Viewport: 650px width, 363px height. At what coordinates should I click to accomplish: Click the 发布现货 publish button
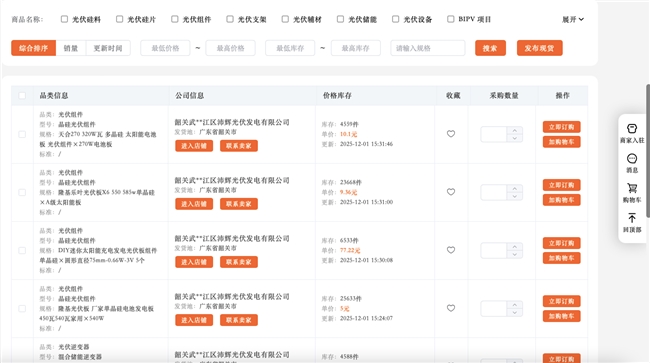point(539,48)
